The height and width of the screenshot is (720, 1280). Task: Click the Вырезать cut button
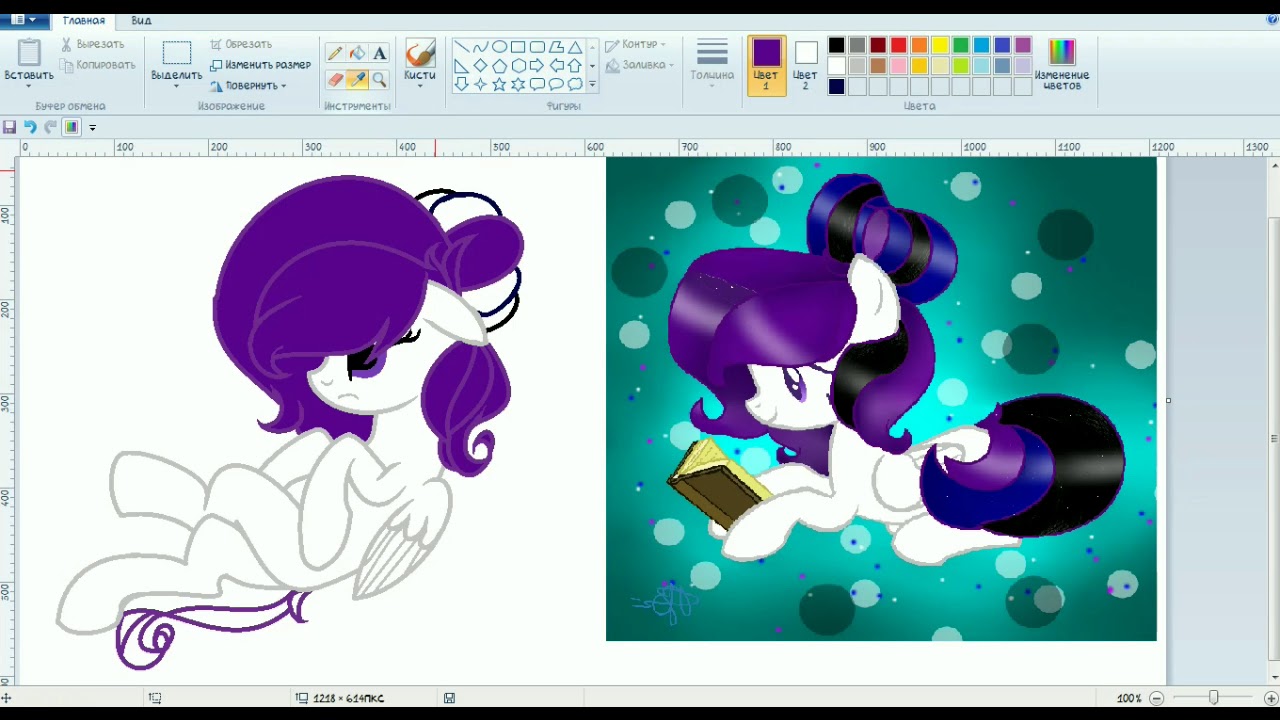[92, 44]
